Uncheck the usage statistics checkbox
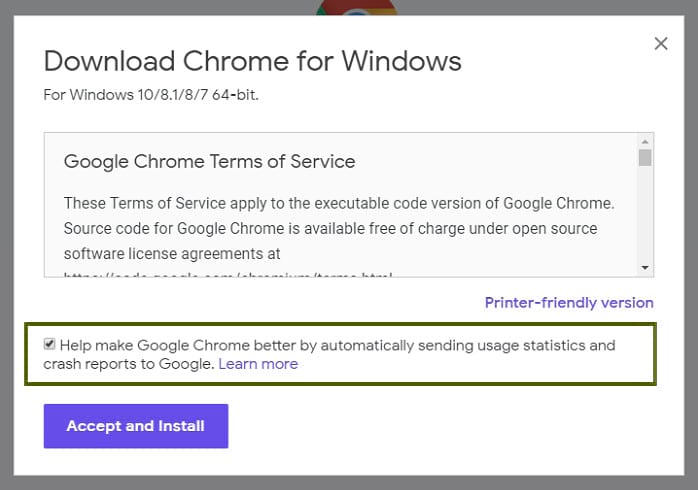 pos(49,344)
